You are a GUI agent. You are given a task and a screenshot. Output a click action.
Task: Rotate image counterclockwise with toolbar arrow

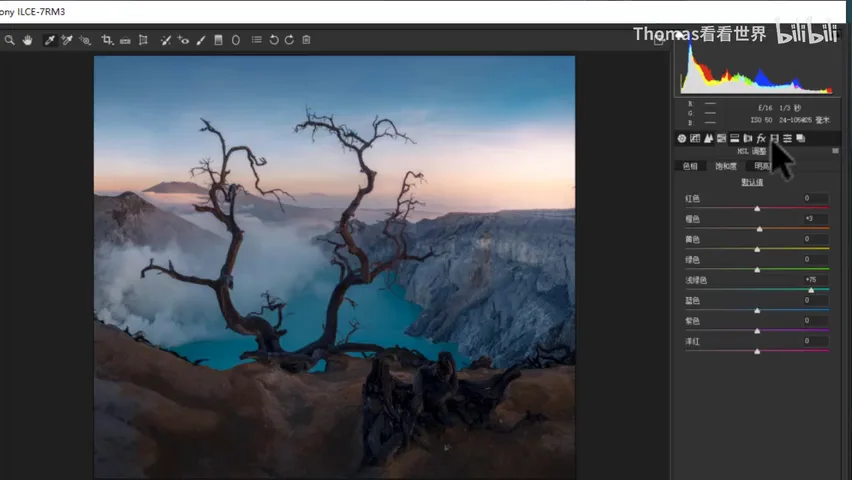click(274, 40)
